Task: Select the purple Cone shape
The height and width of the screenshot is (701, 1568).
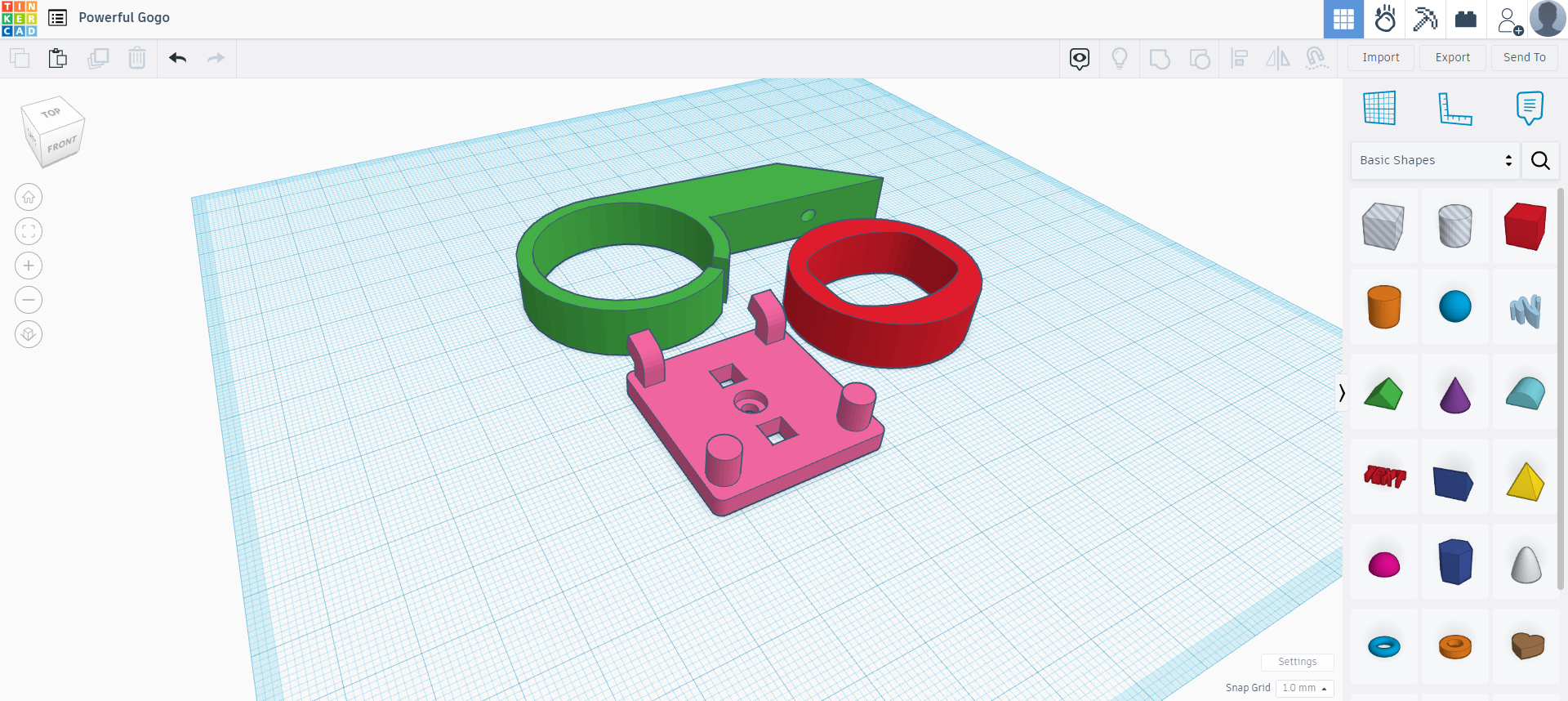Action: [1454, 394]
